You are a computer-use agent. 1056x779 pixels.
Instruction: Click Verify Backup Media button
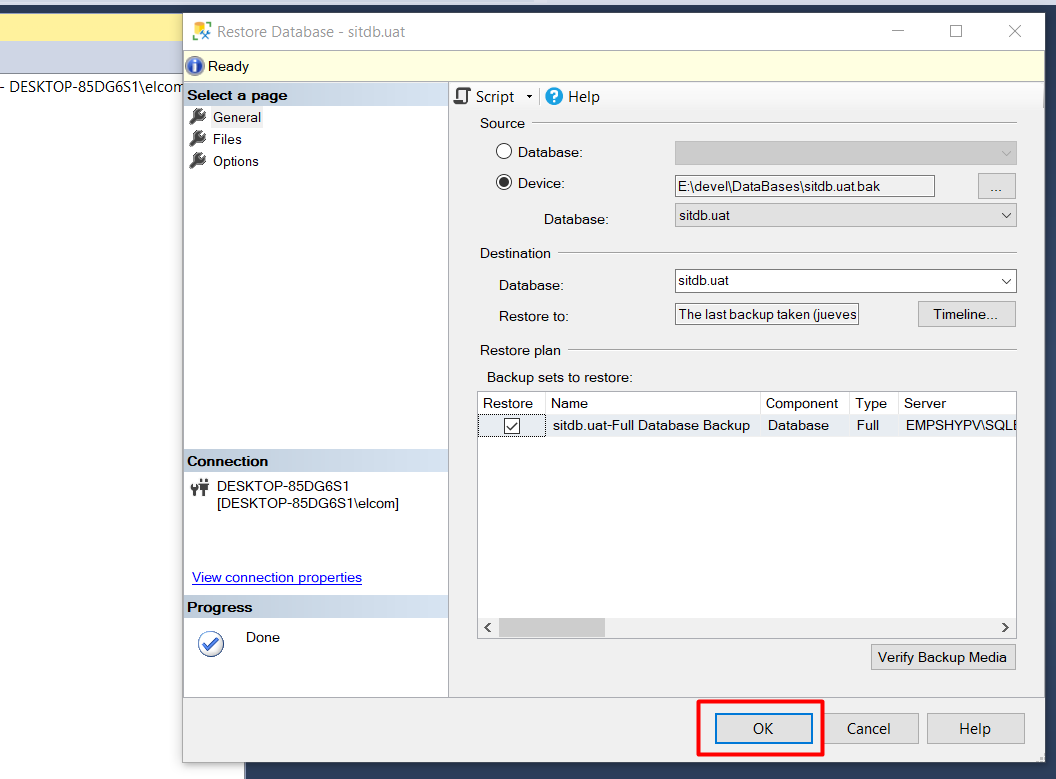pyautogui.click(x=943, y=657)
